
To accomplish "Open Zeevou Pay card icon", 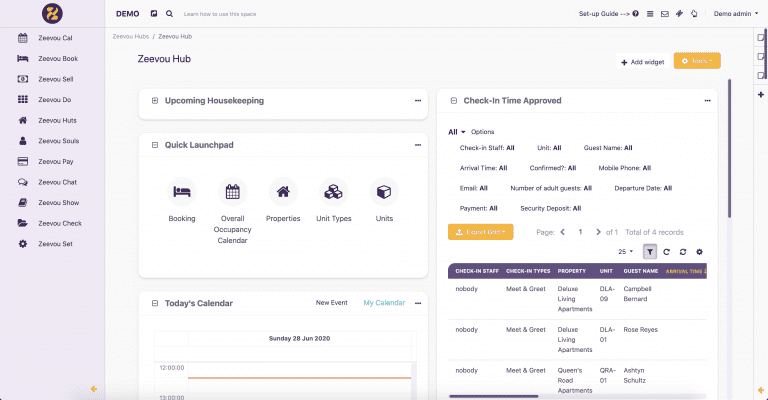I will click(23, 161).
